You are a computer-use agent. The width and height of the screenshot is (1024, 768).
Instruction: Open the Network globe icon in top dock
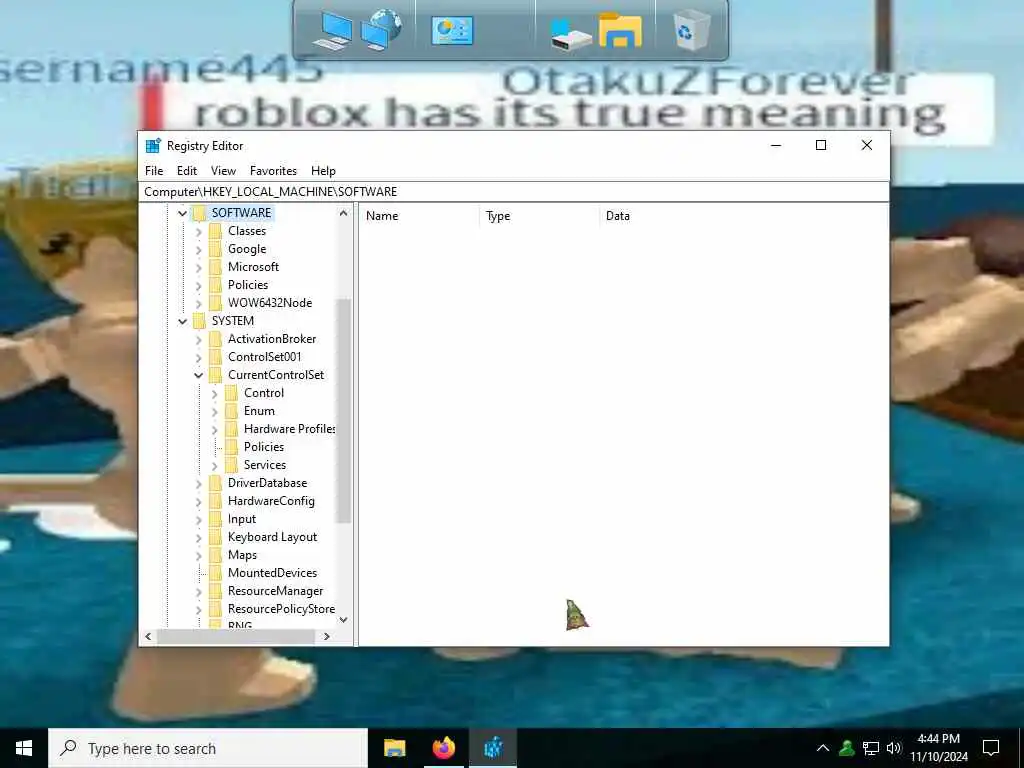coord(381,29)
